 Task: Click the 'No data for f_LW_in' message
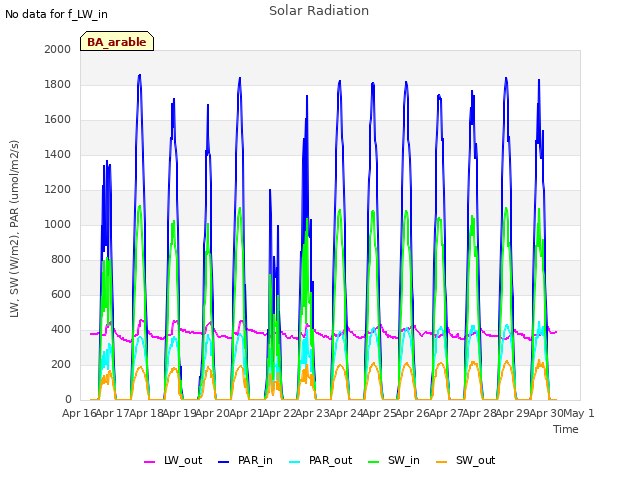click(x=56, y=14)
